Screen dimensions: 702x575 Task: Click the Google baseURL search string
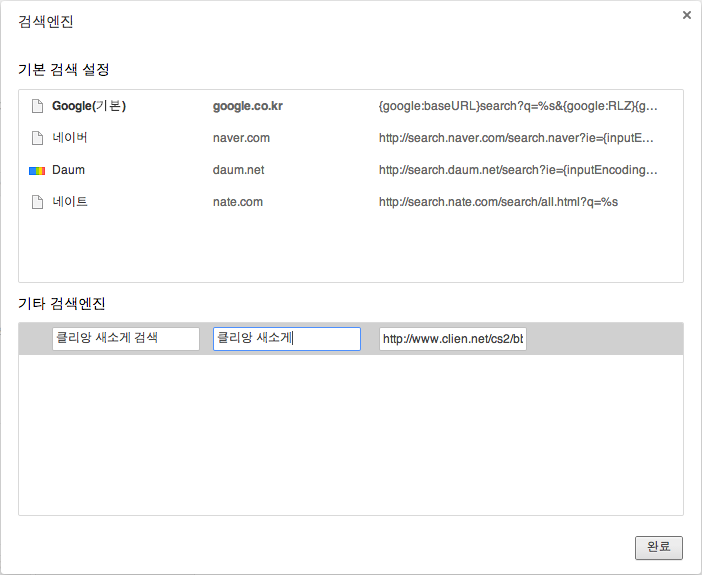pos(518,106)
